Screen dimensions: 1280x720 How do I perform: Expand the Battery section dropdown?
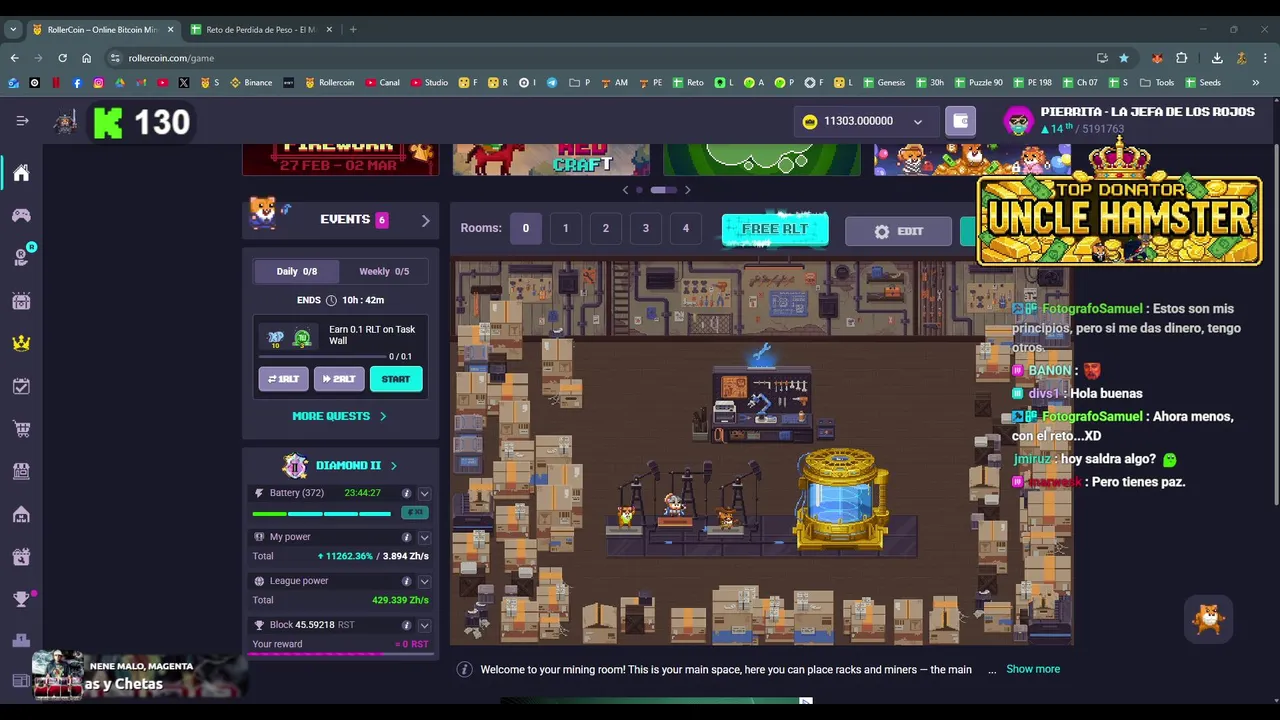(425, 493)
